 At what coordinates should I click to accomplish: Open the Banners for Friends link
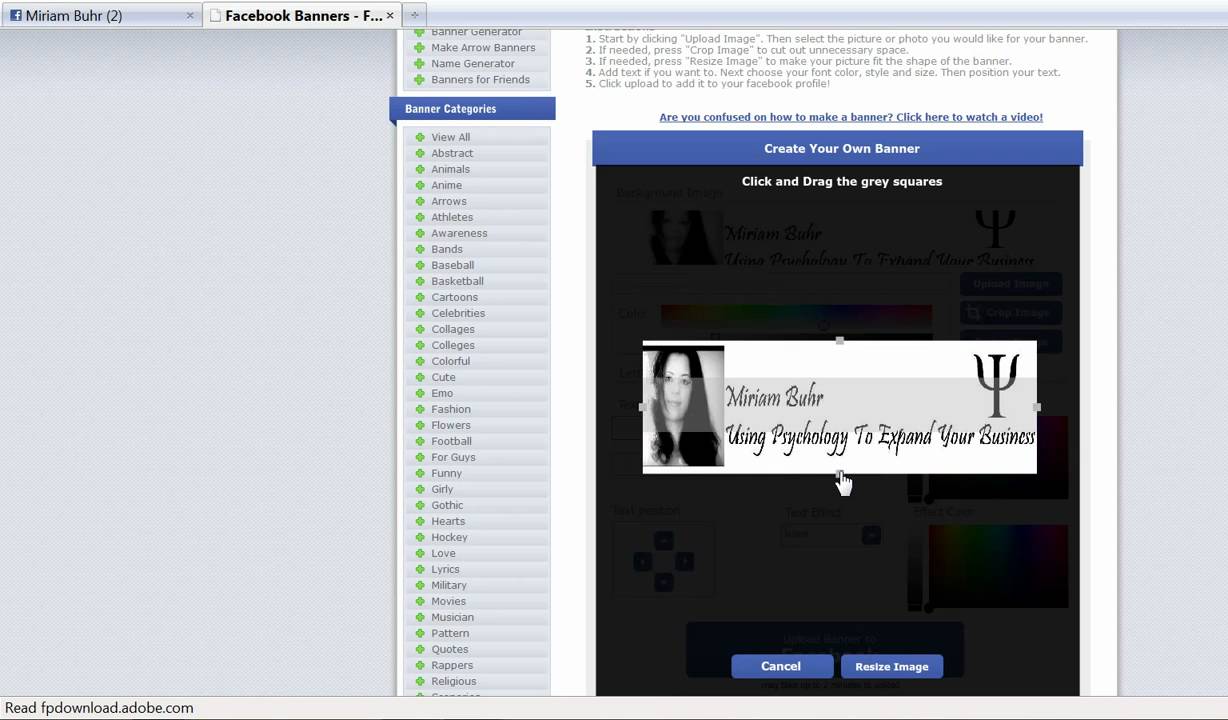(481, 79)
